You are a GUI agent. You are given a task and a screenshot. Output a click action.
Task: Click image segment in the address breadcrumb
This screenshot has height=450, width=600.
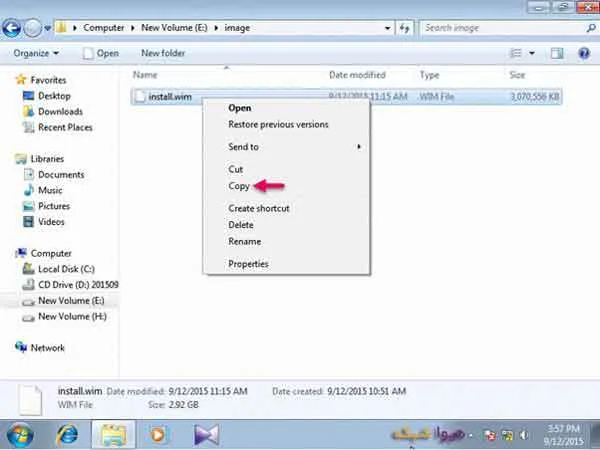237,28
